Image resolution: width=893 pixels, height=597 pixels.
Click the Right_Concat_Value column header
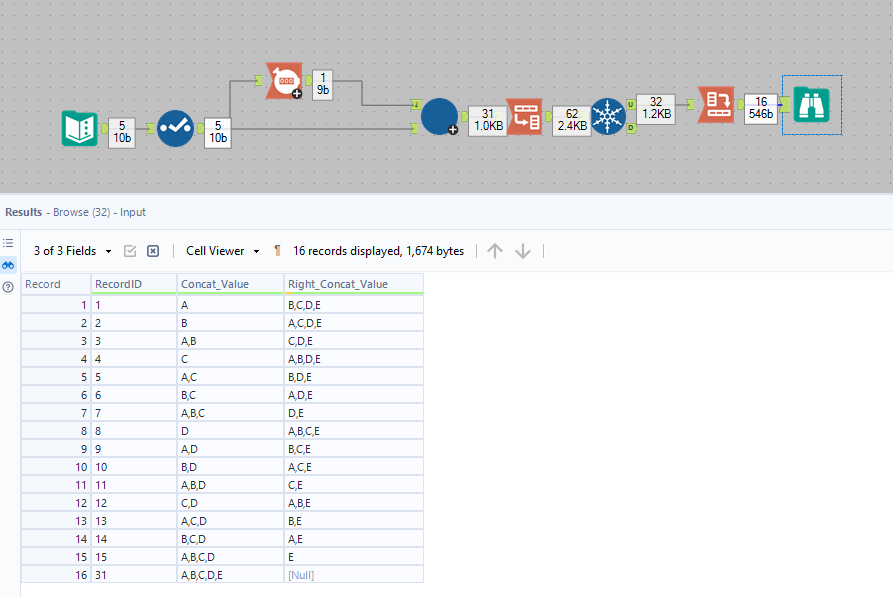[x=338, y=284]
